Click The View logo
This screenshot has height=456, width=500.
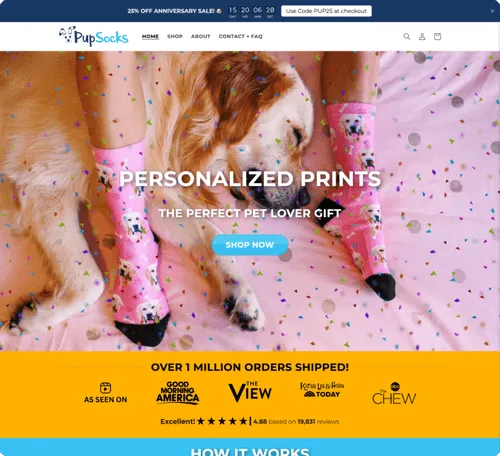click(250, 392)
